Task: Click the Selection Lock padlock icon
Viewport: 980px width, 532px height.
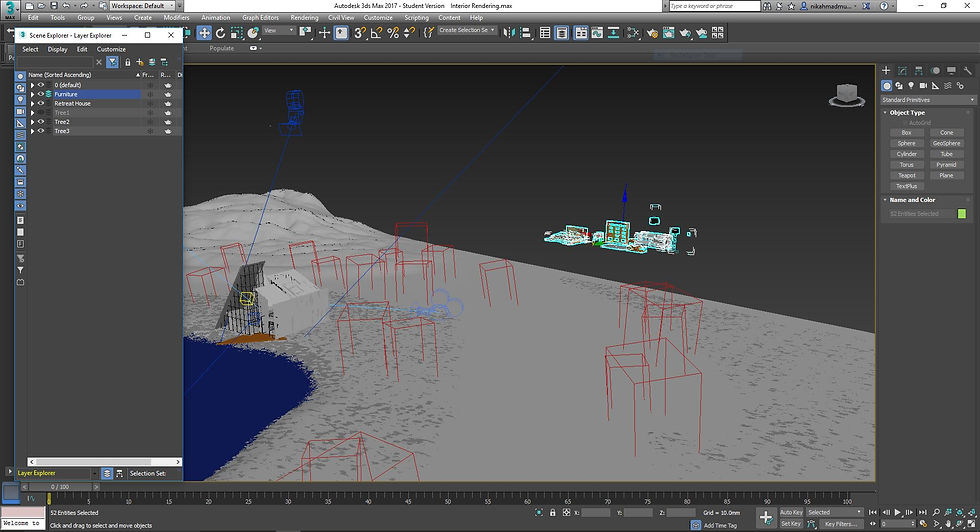Action: pos(552,513)
